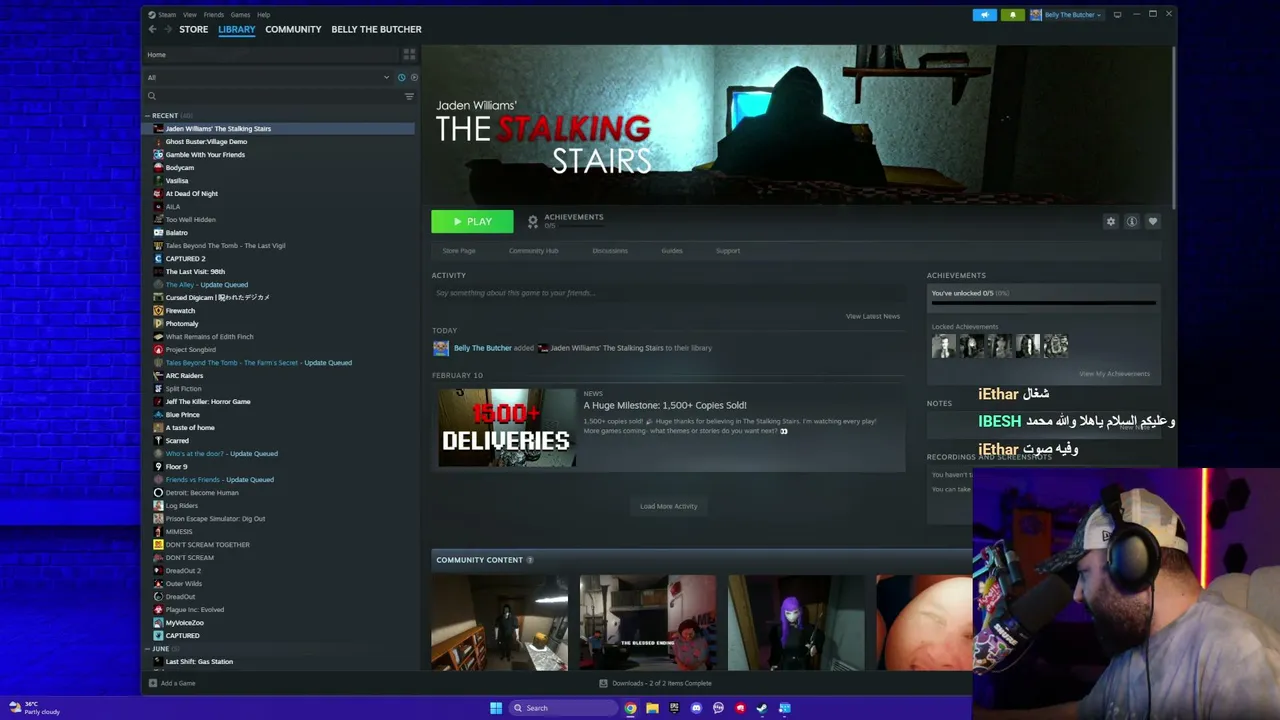Viewport: 1280px width, 720px height.
Task: Select ARC Raiders in the library
Action: pos(184,376)
